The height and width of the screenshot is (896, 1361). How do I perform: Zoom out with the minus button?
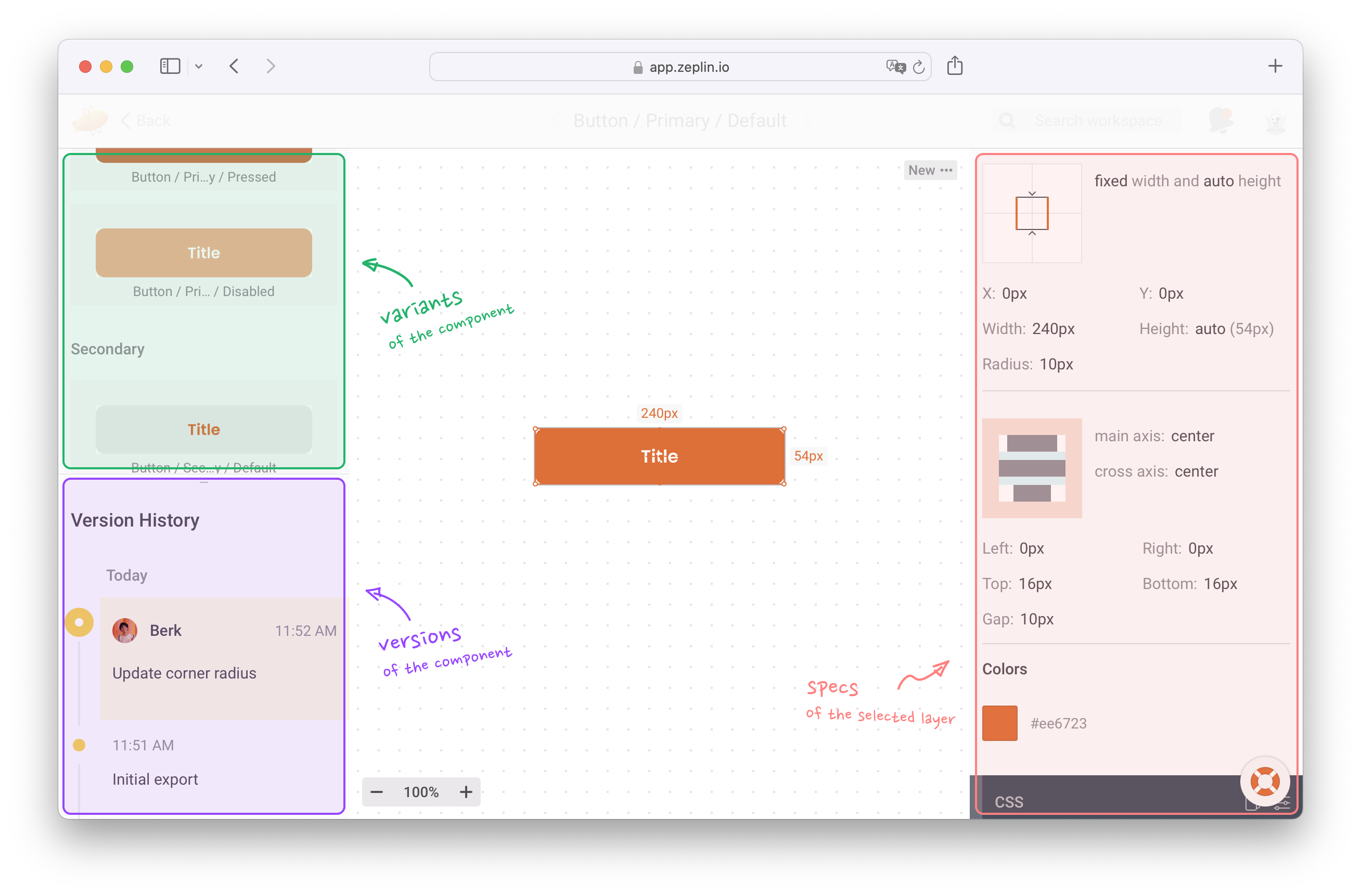click(x=376, y=792)
